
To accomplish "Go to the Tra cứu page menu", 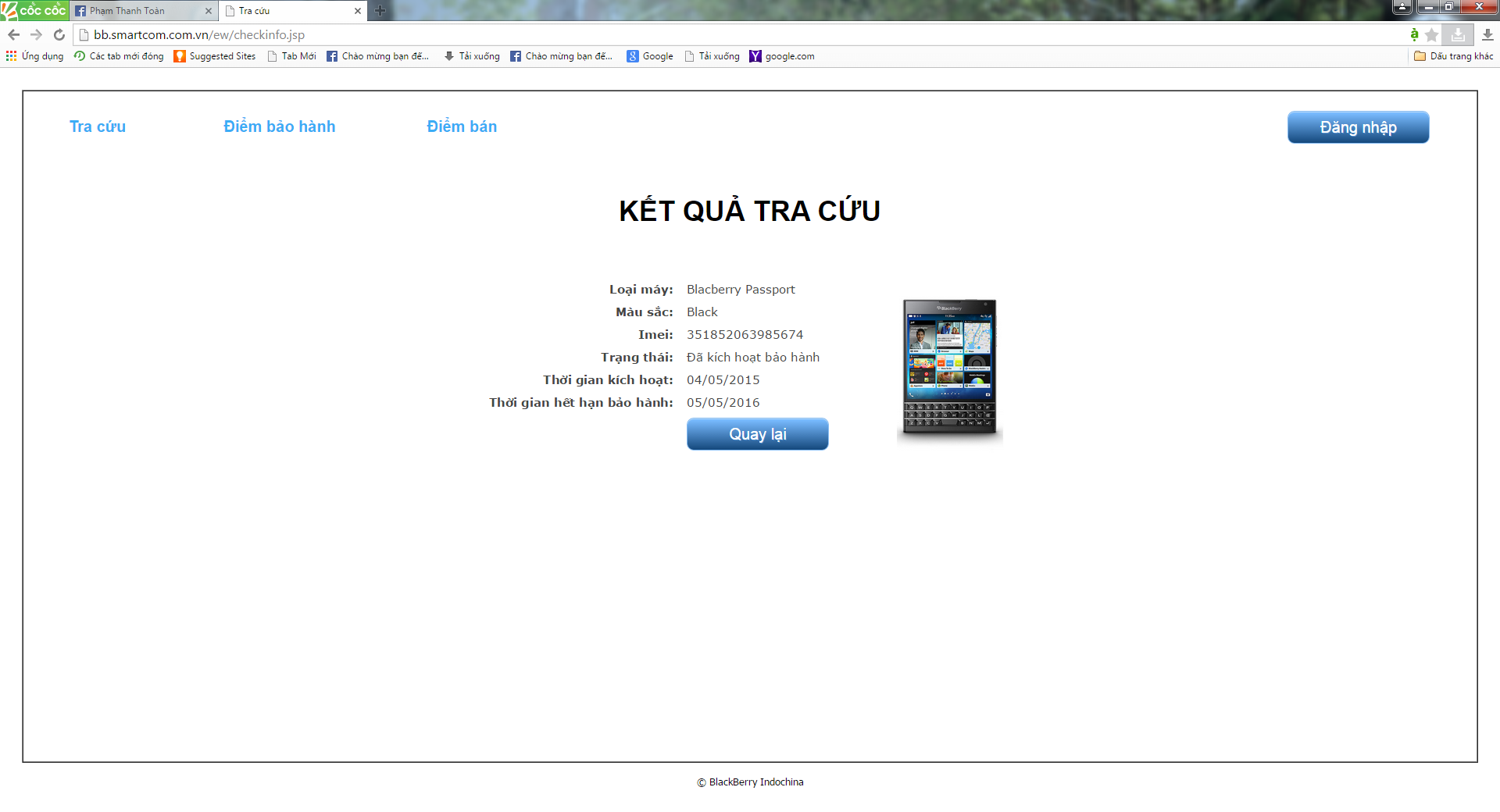I will coord(98,126).
